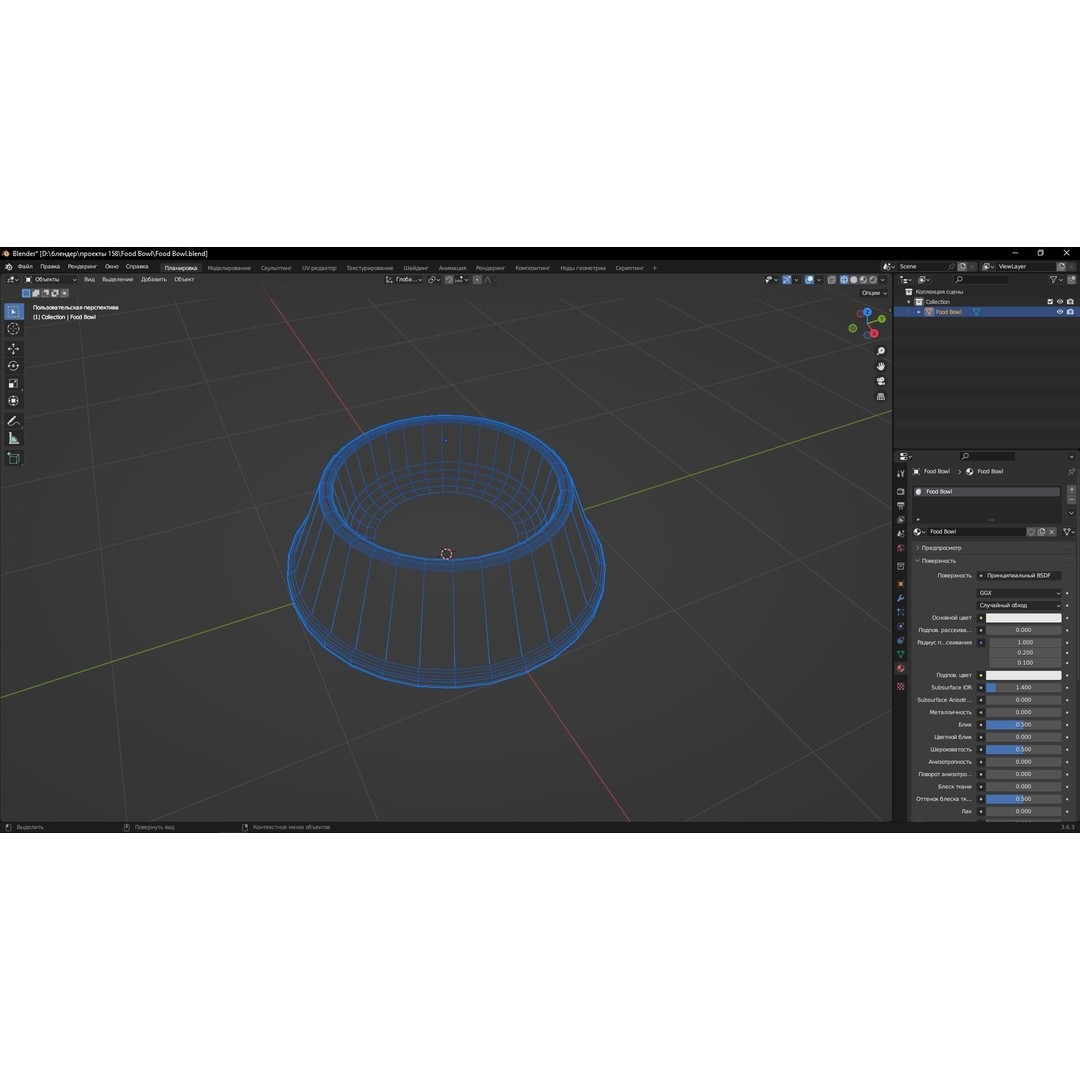This screenshot has width=1080, height=1080.
Task: Toggle camera view icon in viewport
Action: [x=880, y=382]
